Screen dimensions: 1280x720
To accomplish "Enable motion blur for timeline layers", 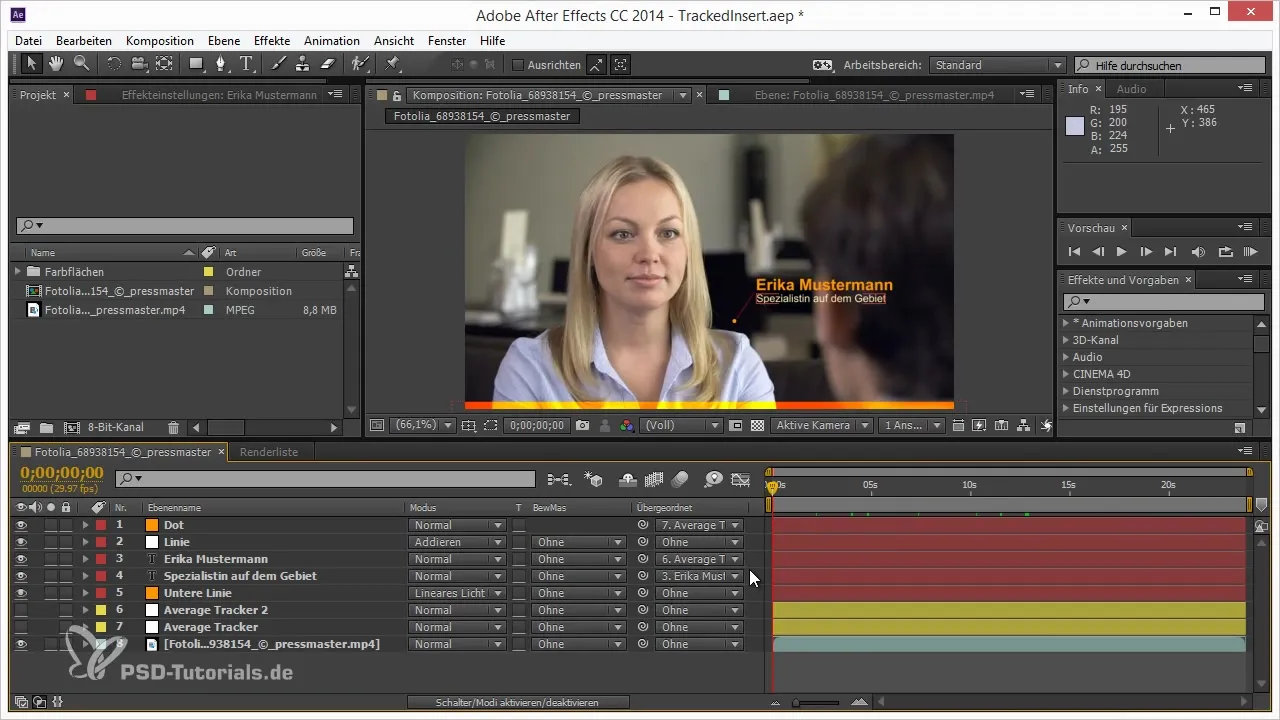I will click(x=680, y=479).
